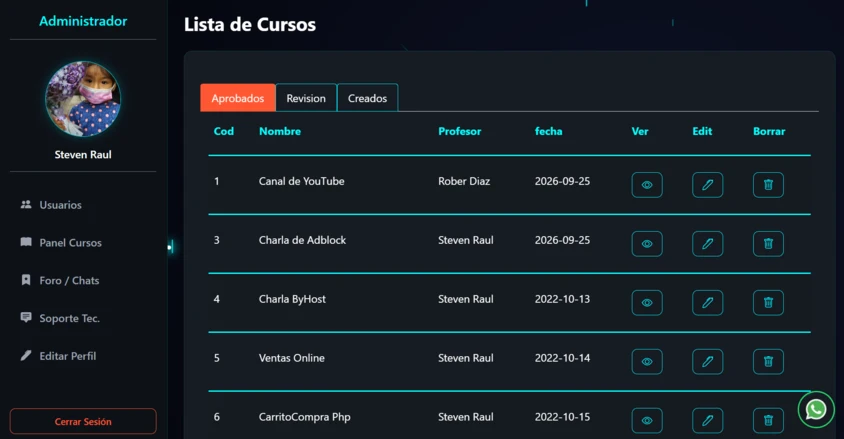844x439 pixels.
Task: Click the Administrador heading
Action: click(x=83, y=21)
